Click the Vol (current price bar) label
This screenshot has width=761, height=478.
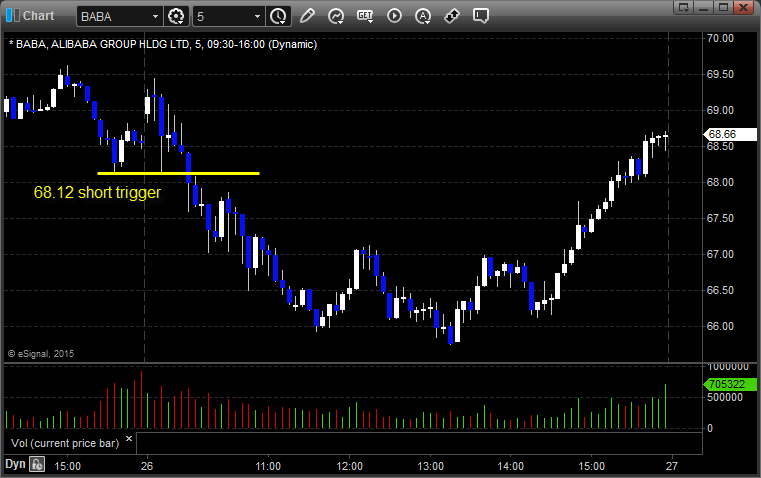click(x=65, y=443)
